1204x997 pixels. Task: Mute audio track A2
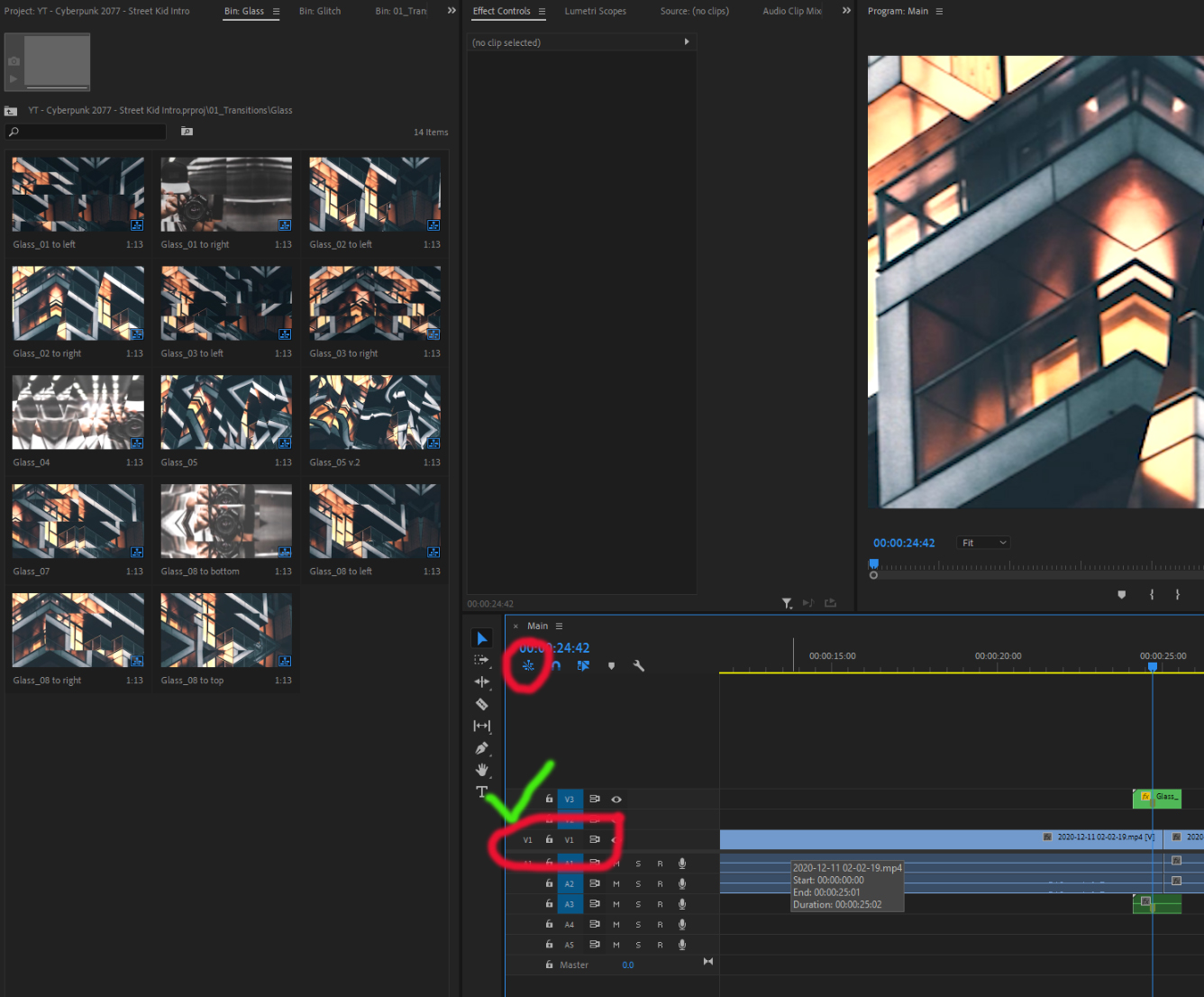pos(616,884)
